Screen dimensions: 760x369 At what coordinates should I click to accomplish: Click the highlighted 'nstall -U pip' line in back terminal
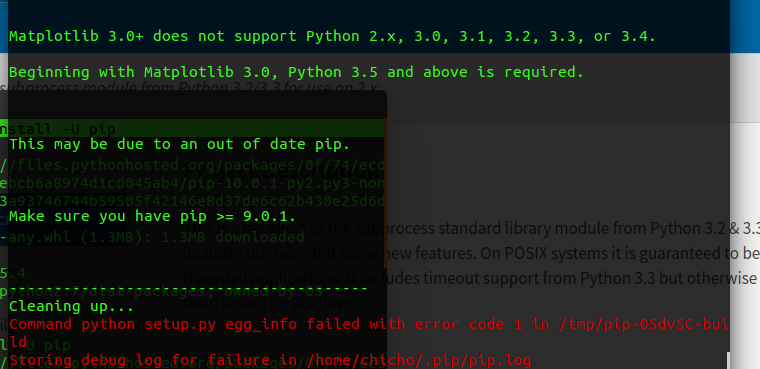(192, 129)
